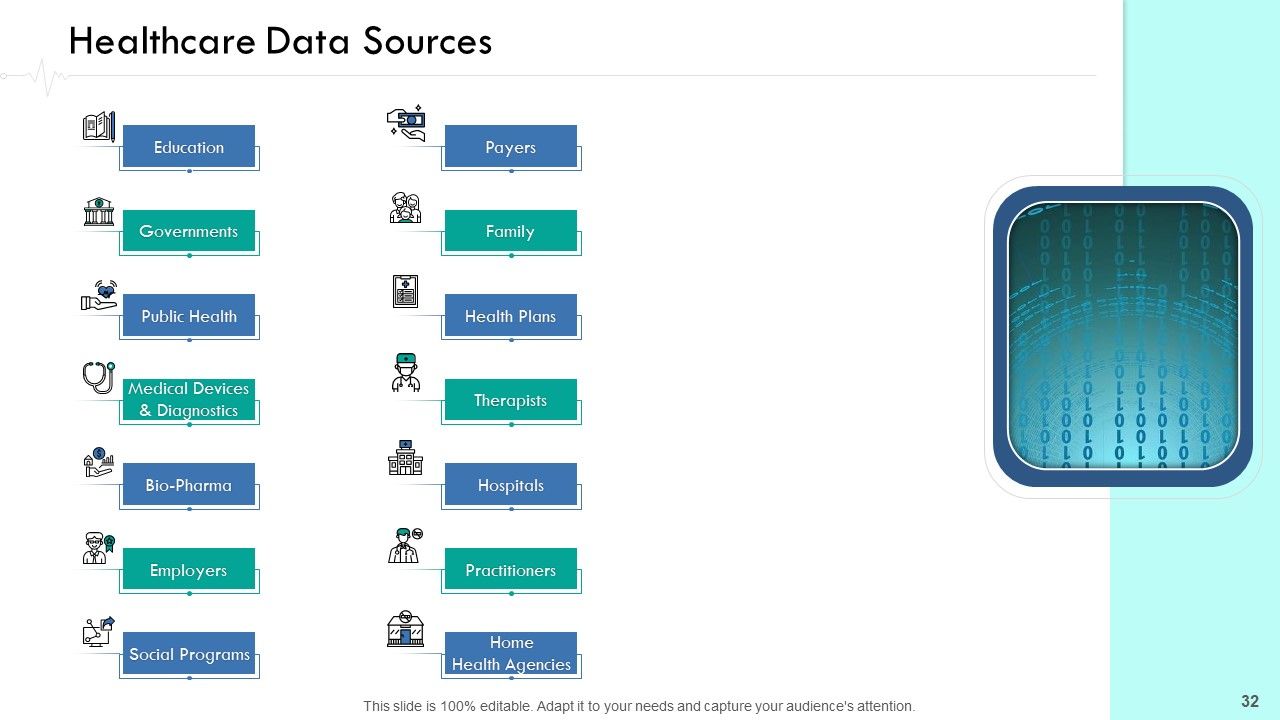Select the Therapists masked doctor icon

405,372
